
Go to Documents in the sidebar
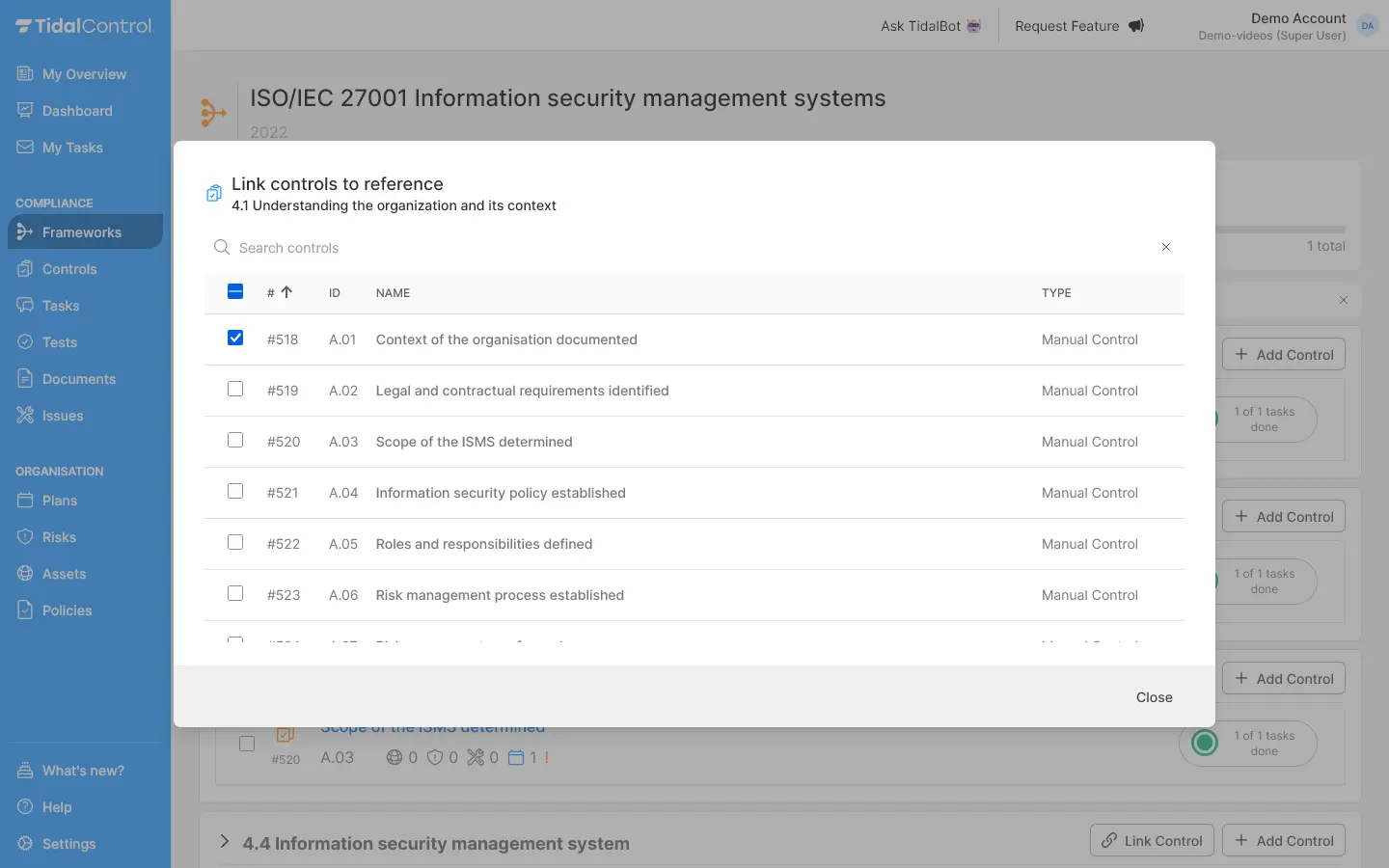tap(78, 379)
